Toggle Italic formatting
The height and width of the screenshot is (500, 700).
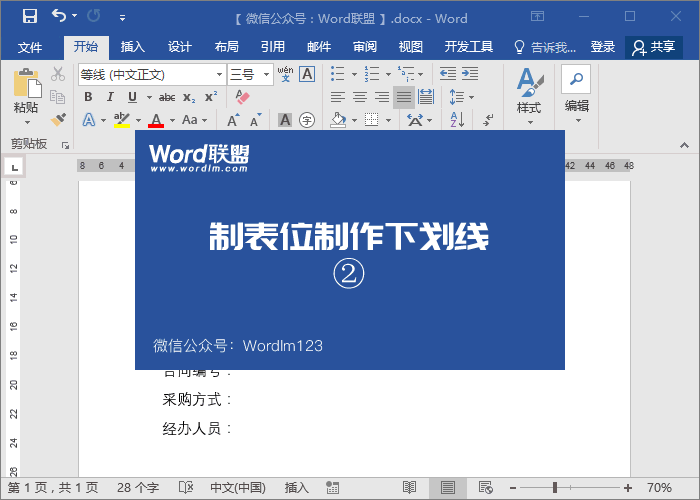point(110,97)
